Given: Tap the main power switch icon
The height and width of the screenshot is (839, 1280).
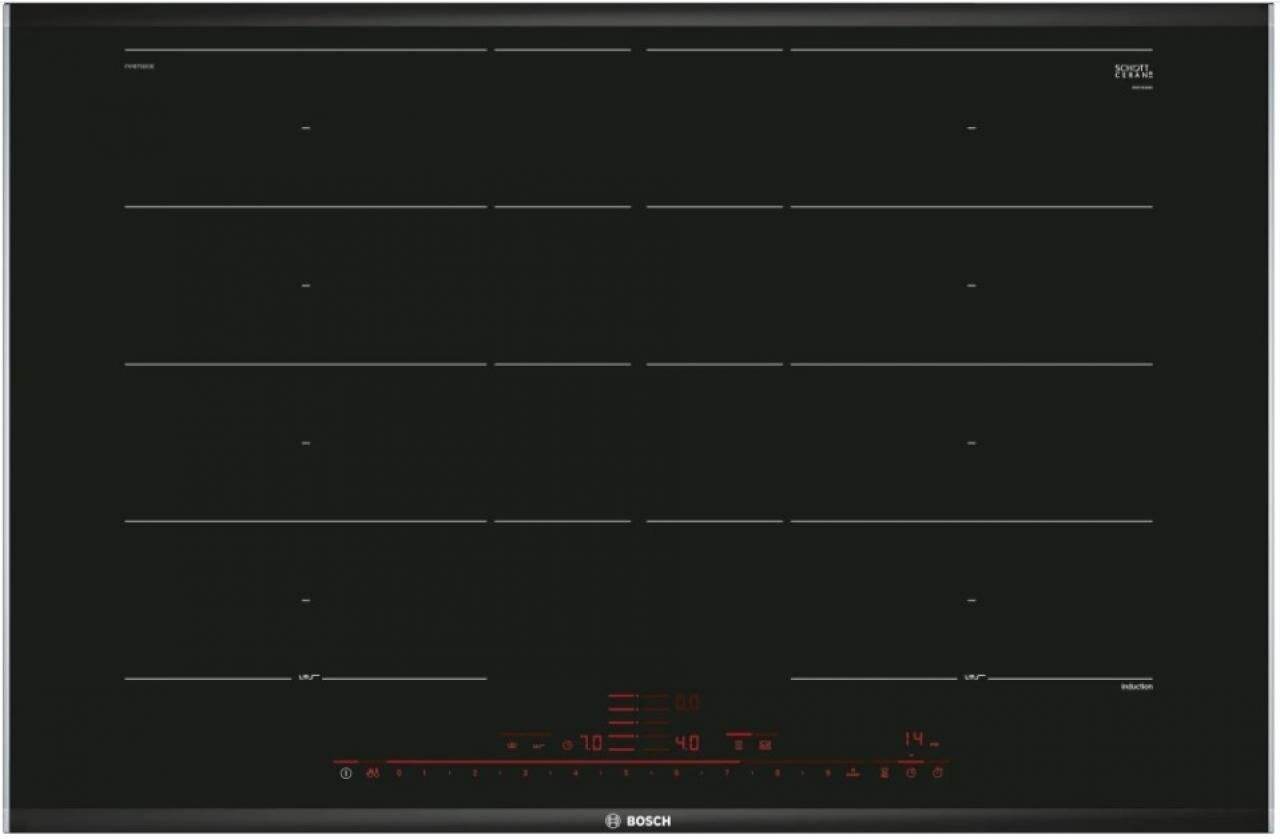Looking at the screenshot, I should 346,773.
